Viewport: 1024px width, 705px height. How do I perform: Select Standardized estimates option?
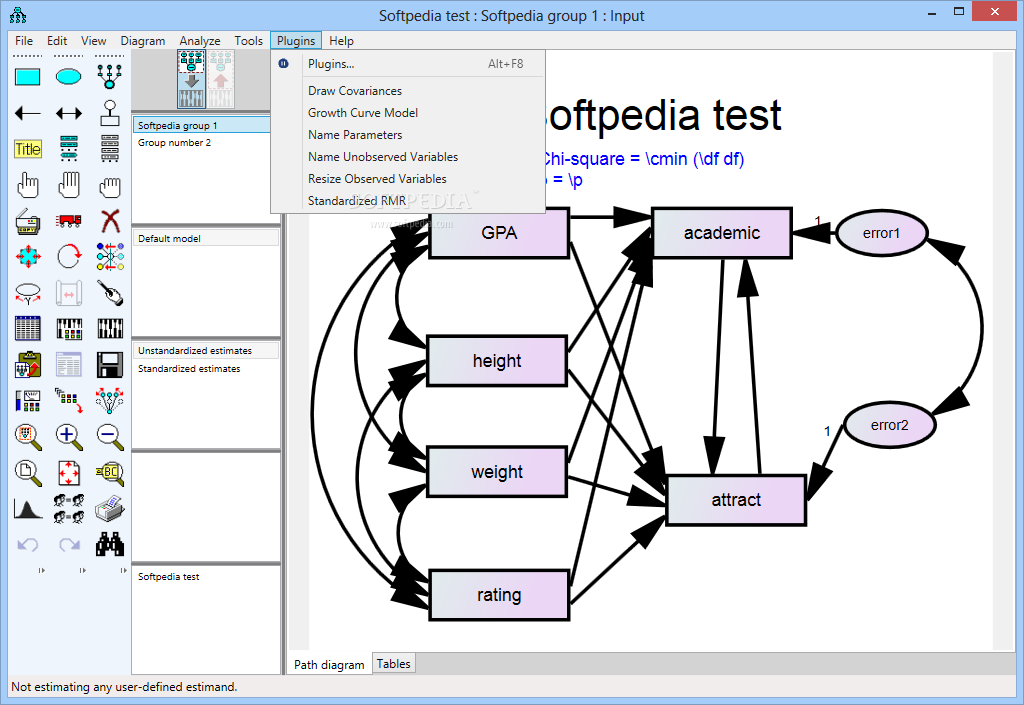tap(206, 369)
